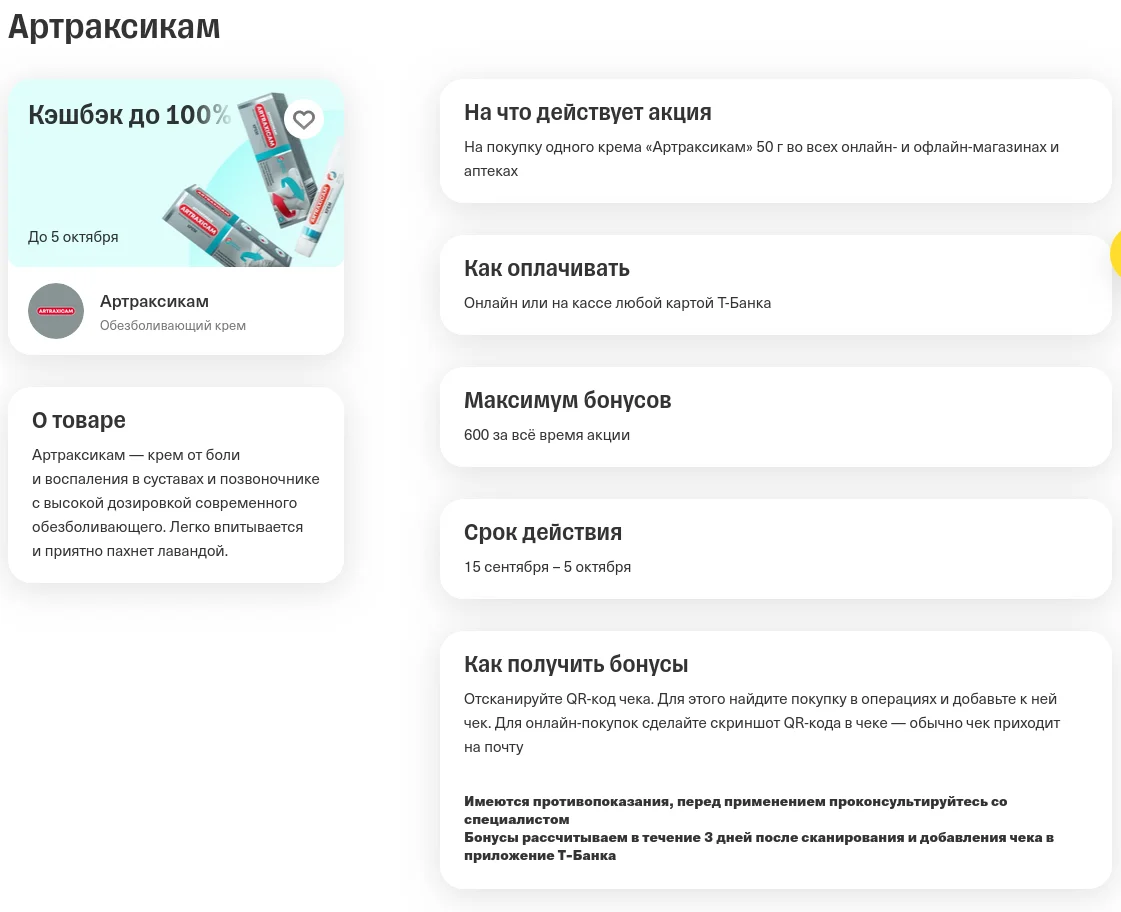The width and height of the screenshot is (1121, 912).
Task: Select the '15 сентября – 5 октября' dates
Action: [x=548, y=567]
